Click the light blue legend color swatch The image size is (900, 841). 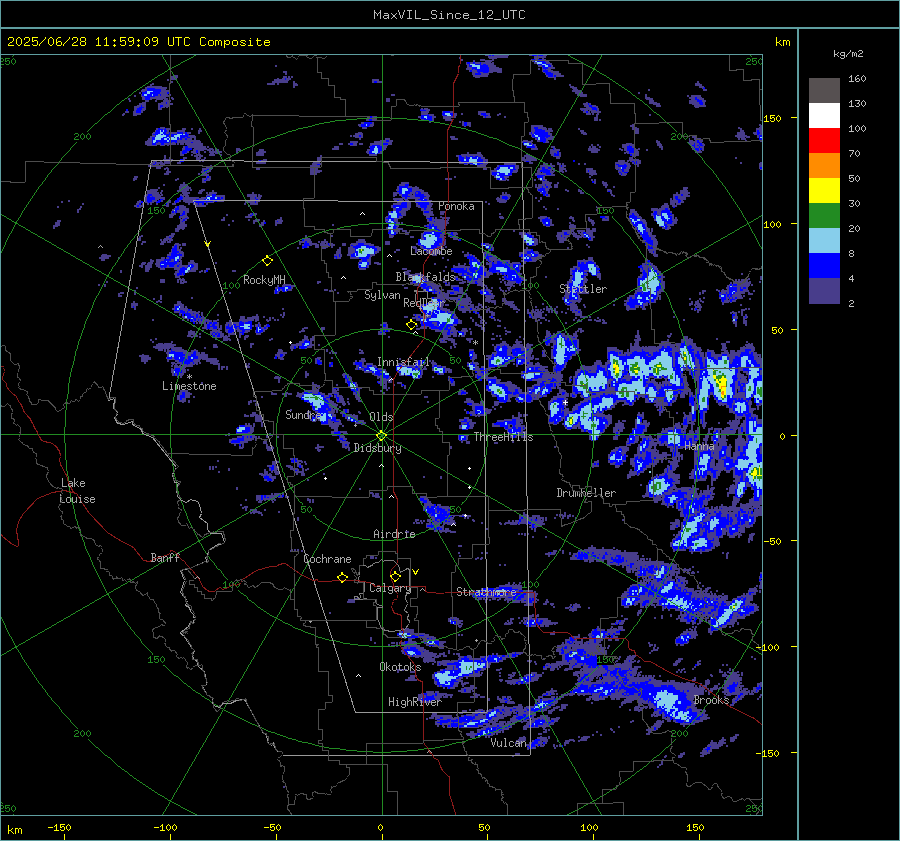coord(824,241)
